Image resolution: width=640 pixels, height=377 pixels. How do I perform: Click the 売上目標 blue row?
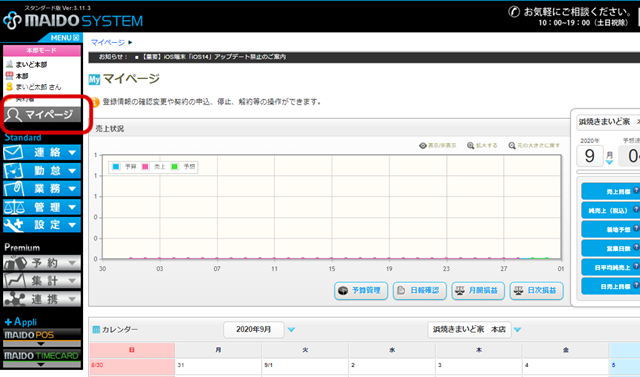(611, 191)
